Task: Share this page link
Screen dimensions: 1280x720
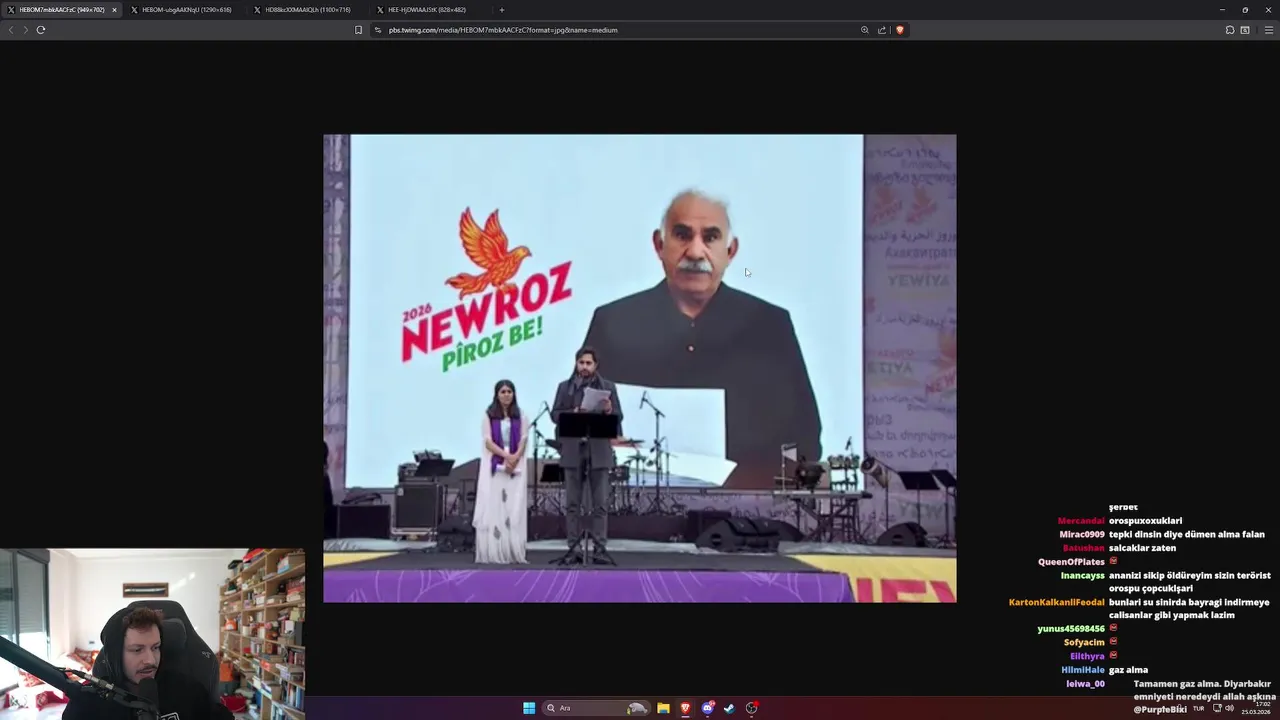Action: pyautogui.click(x=882, y=30)
